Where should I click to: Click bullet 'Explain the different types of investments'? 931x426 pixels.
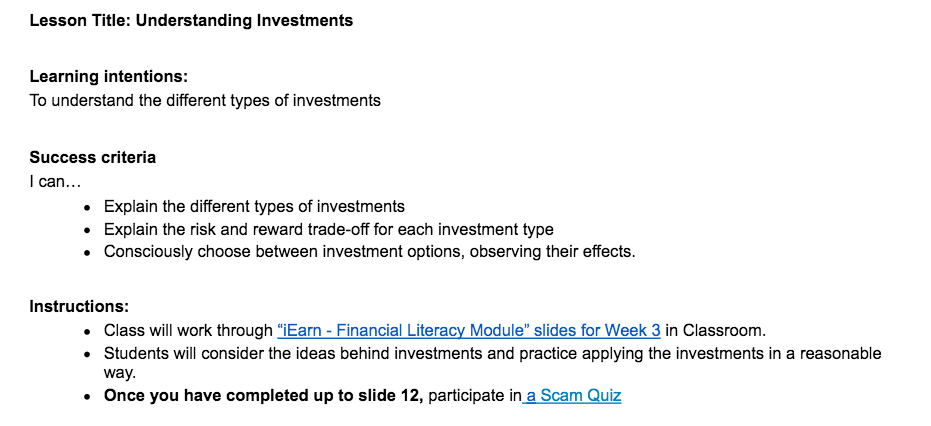(254, 207)
